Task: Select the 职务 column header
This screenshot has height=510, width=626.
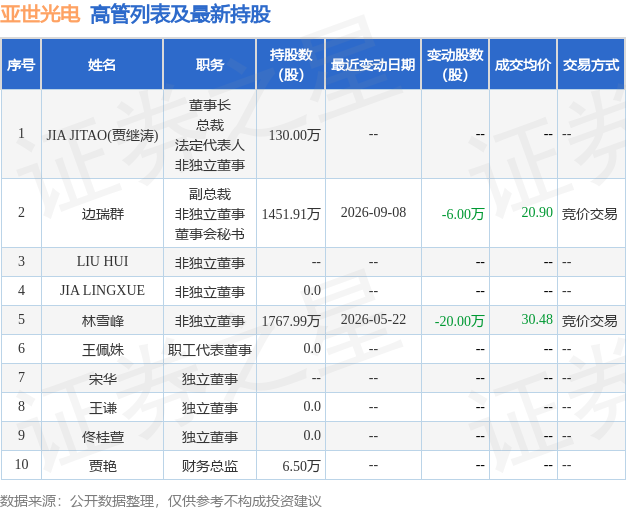Action: tap(210, 64)
